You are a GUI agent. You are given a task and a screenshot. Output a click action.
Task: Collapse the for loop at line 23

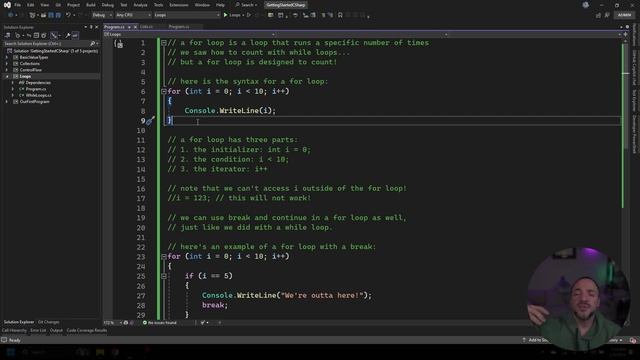164,257
